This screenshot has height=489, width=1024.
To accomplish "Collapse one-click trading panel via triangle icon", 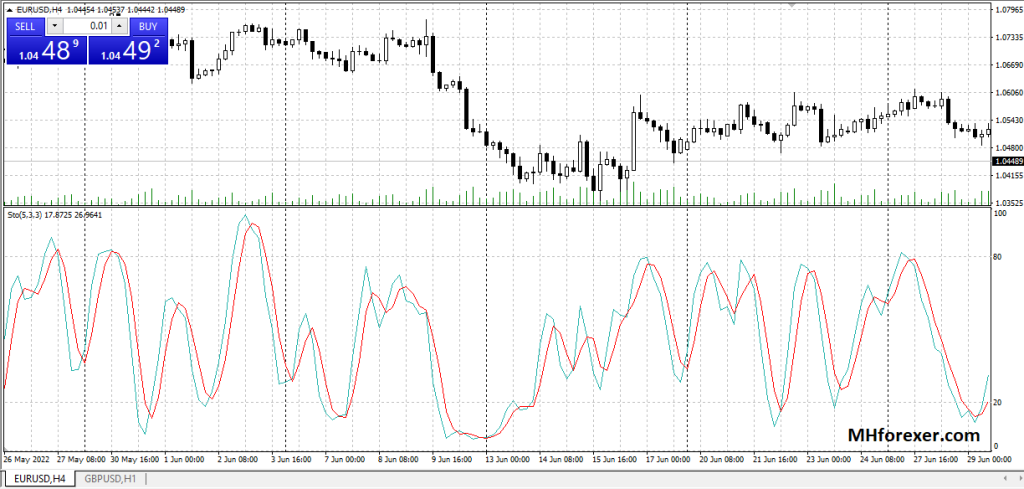I will pyautogui.click(x=10, y=10).
